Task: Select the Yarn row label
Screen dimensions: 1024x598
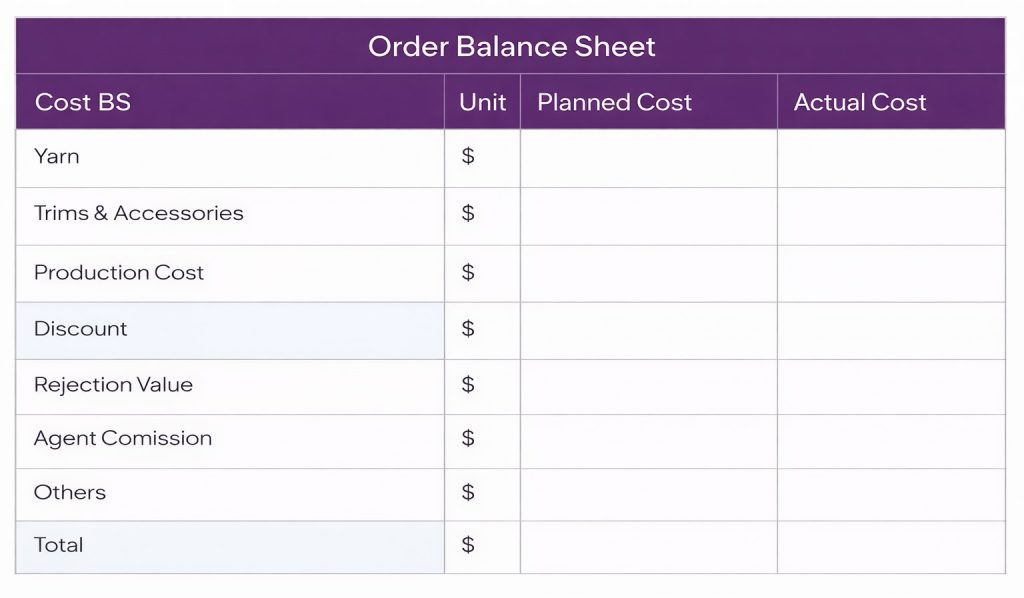Action: pyautogui.click(x=57, y=157)
